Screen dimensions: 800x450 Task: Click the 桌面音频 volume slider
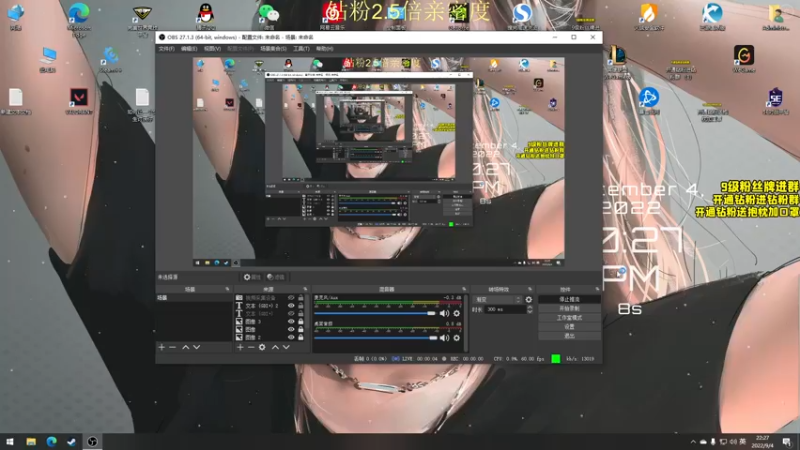pos(376,338)
